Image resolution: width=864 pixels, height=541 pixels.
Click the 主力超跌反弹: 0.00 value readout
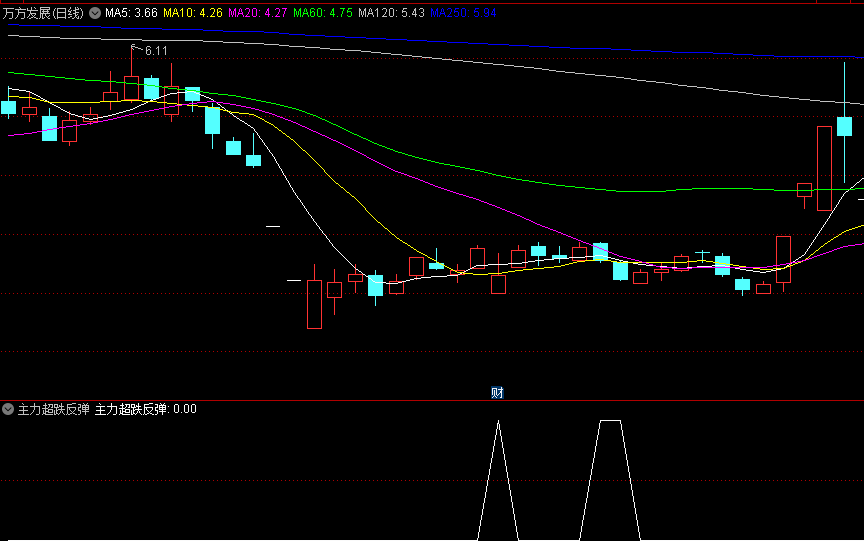pyautogui.click(x=146, y=409)
